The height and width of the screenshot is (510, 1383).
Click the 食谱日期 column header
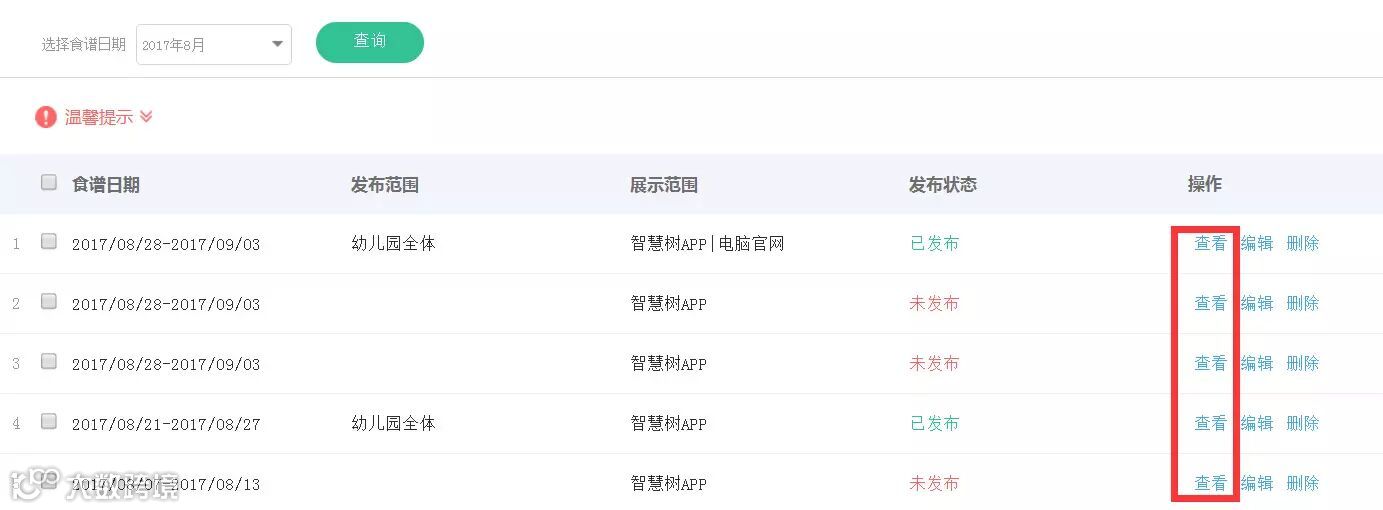point(106,185)
